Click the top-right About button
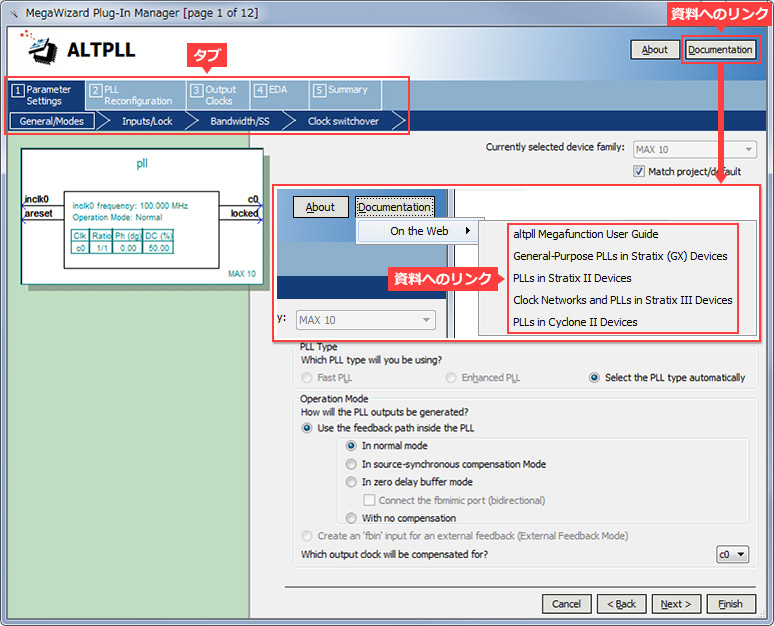Image resolution: width=774 pixels, height=626 pixels. (x=654, y=50)
